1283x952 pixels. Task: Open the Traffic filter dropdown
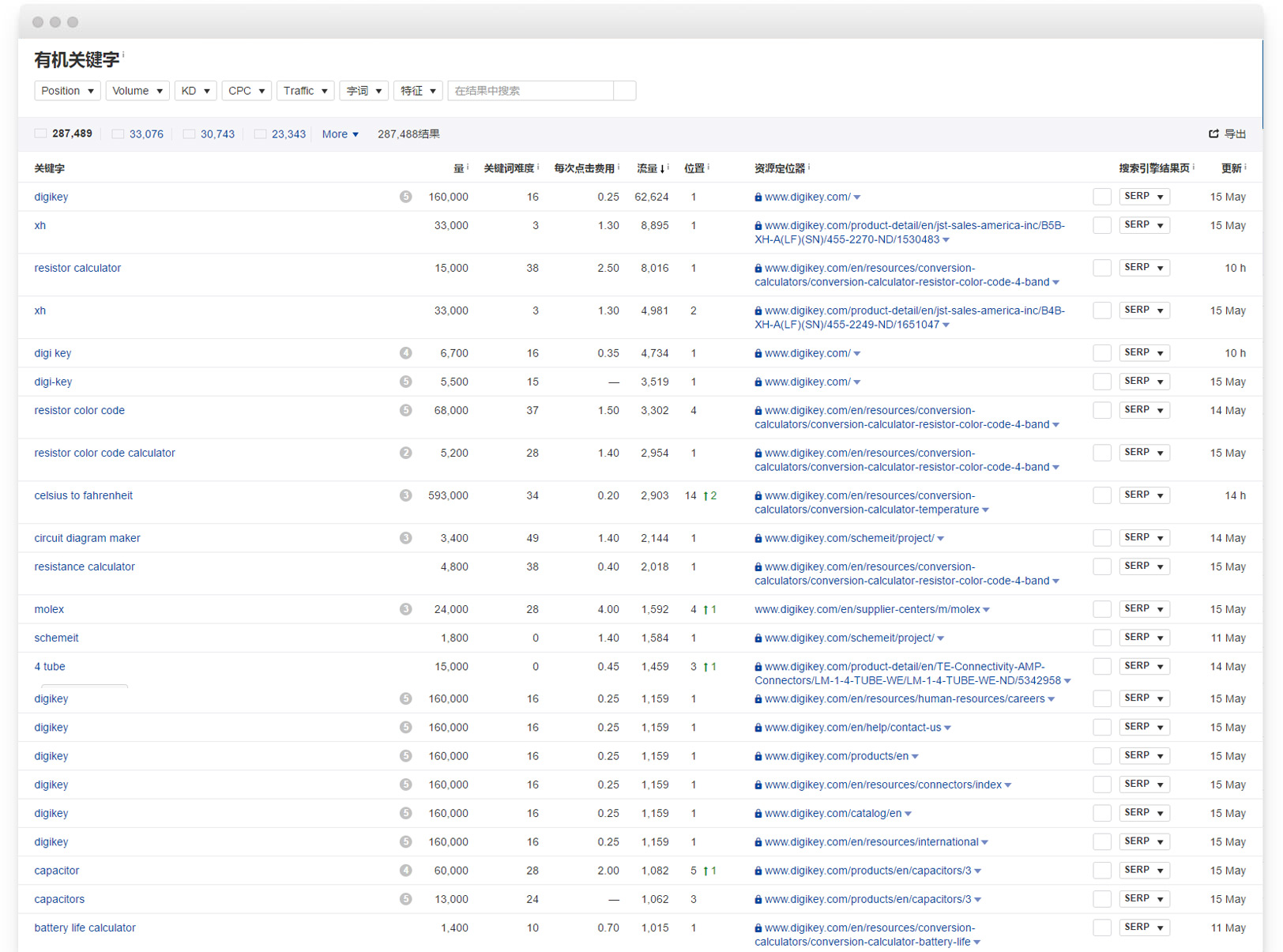(306, 91)
